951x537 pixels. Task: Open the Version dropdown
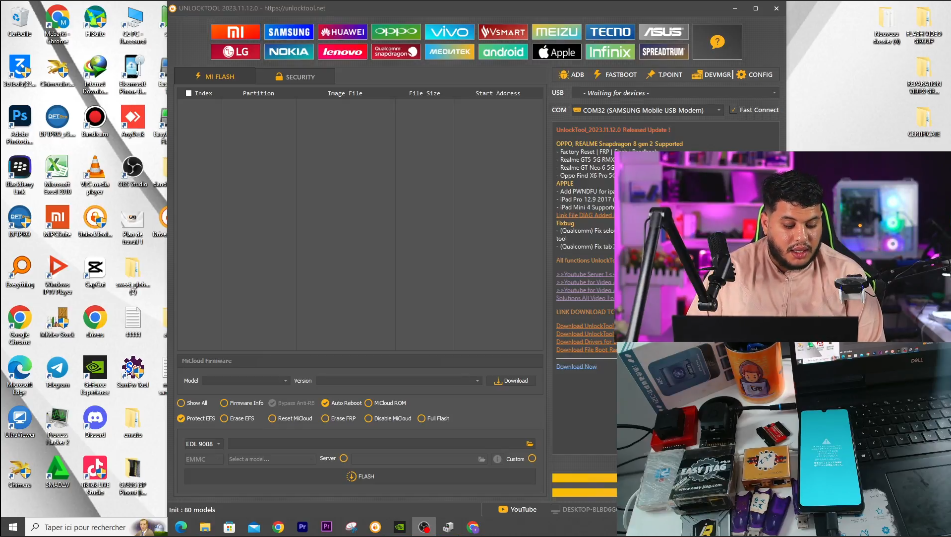(x=398, y=380)
